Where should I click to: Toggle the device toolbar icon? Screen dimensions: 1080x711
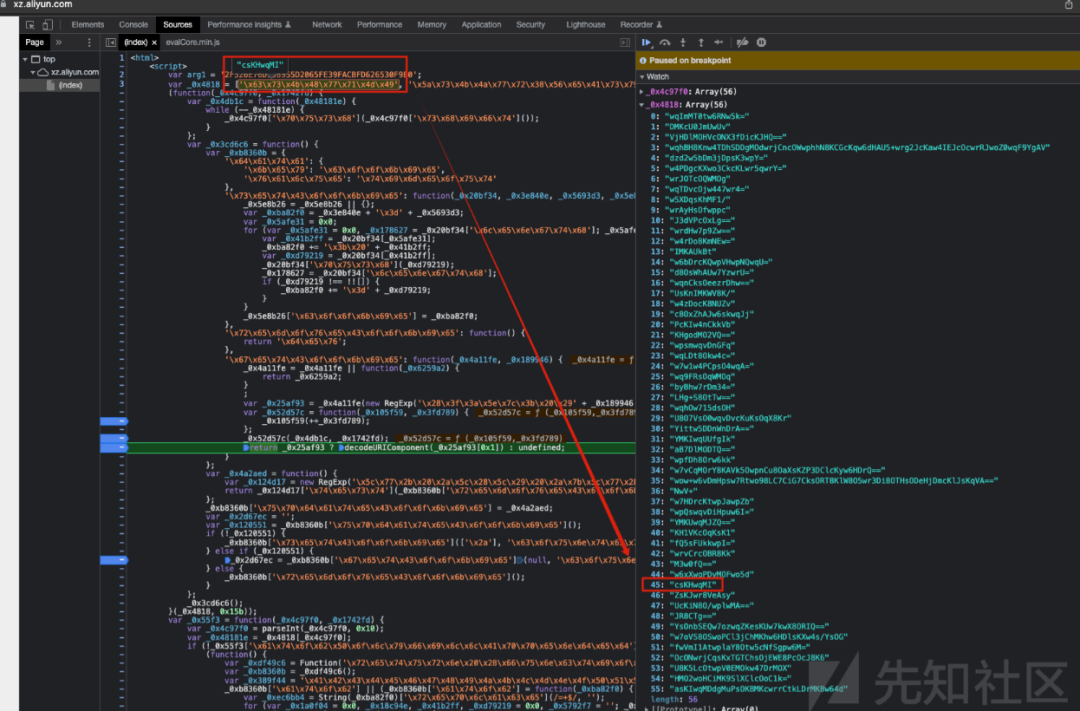point(47,25)
